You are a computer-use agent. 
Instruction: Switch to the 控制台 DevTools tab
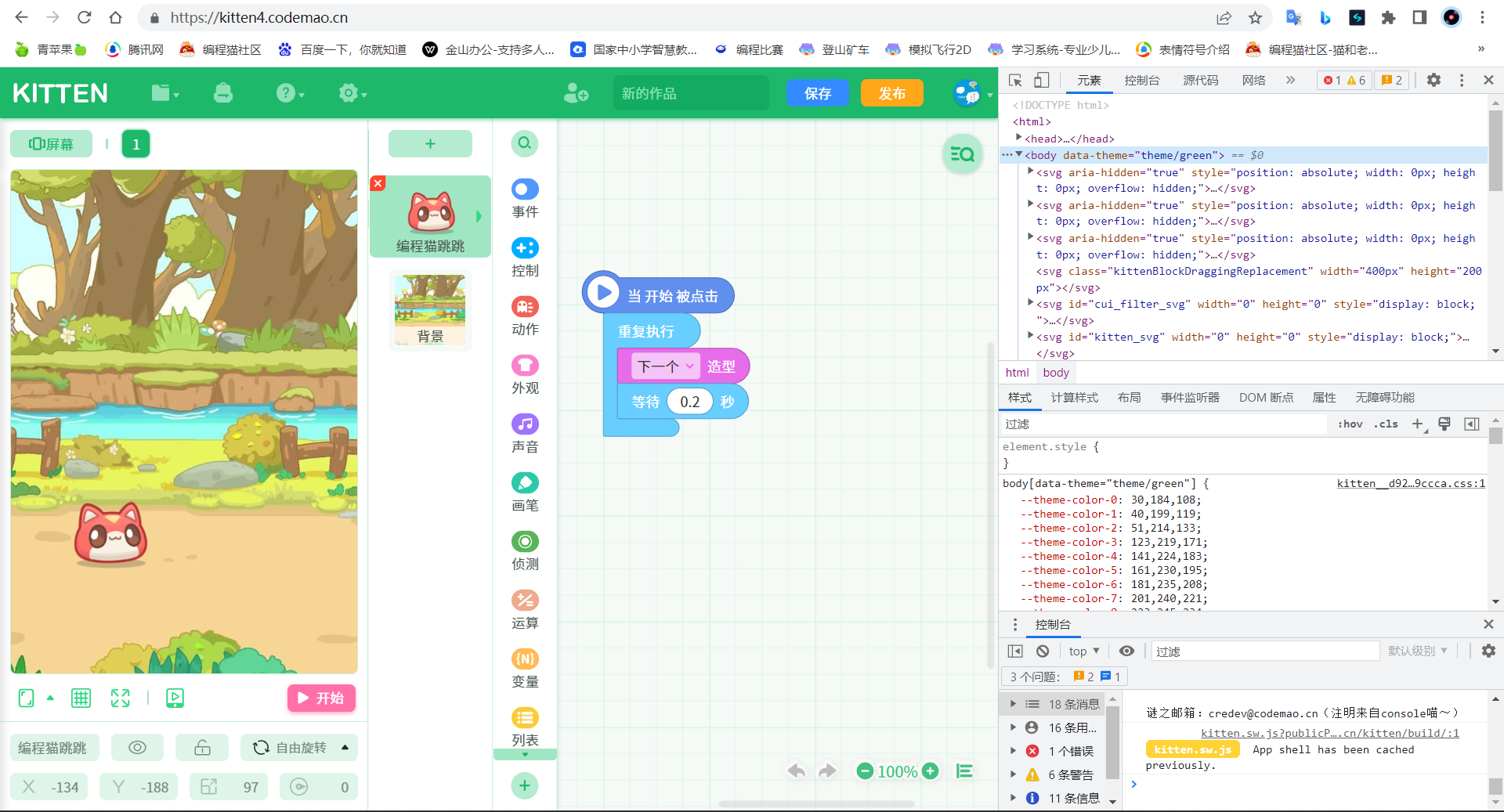1141,80
